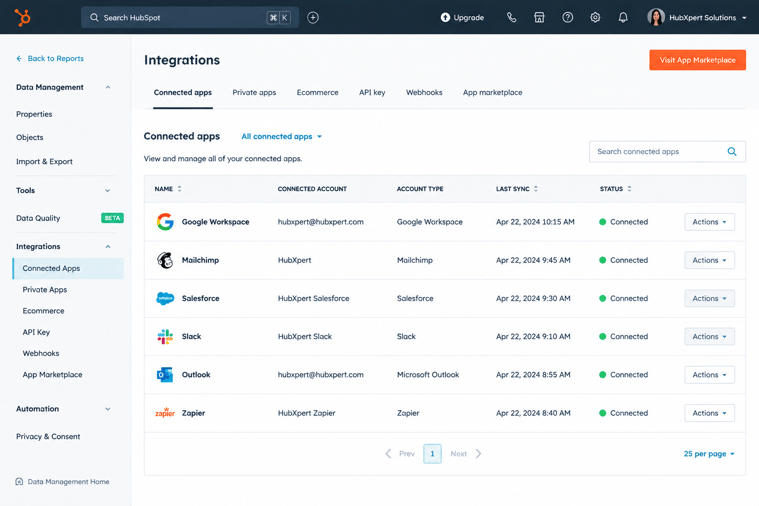Switch to the Connected apps tab
Viewport: 759px width, 506px height.
pyautogui.click(x=182, y=92)
